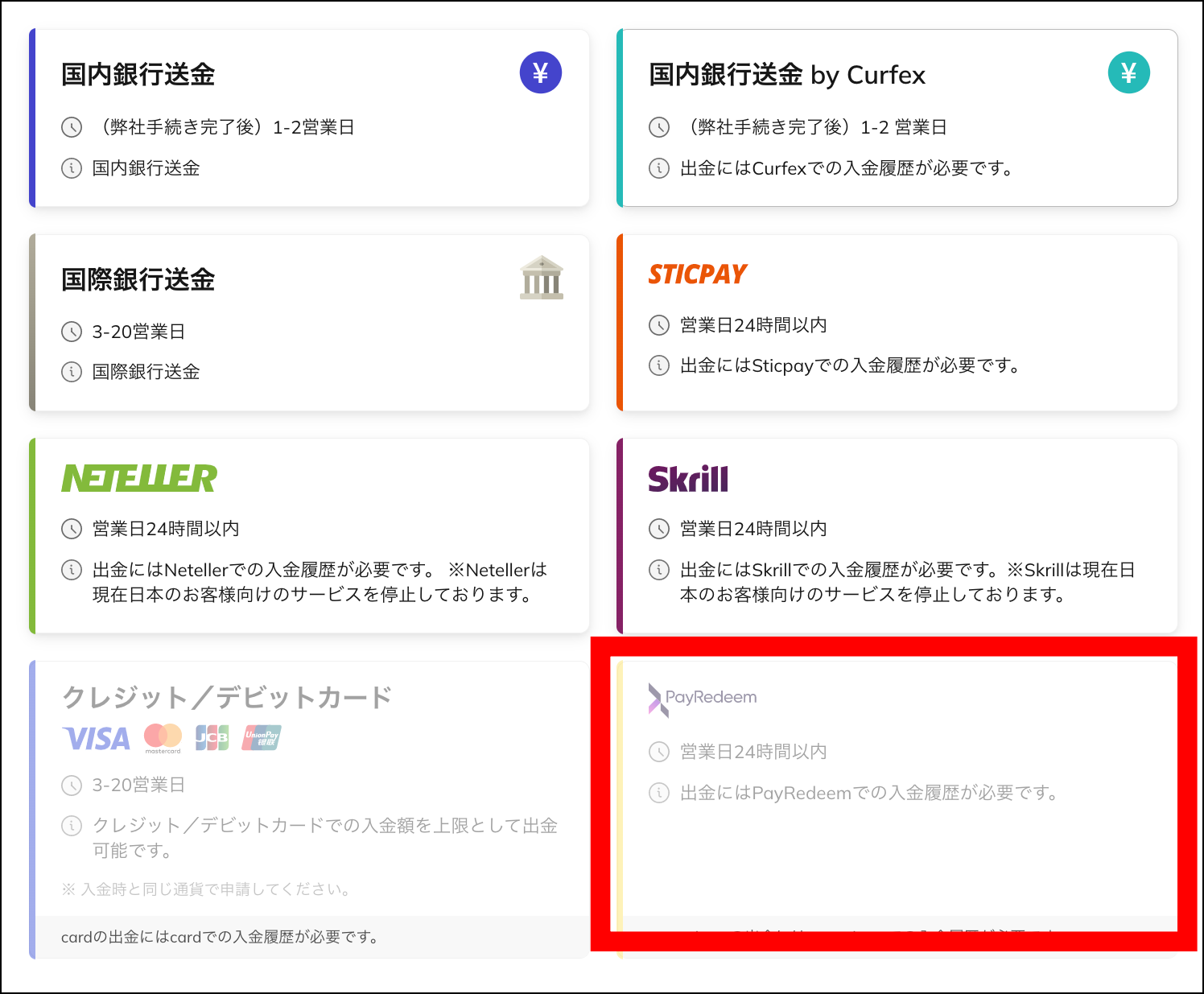Click the info icon on the NETELLER card
Viewport: 1204px width, 994px height.
(71, 570)
